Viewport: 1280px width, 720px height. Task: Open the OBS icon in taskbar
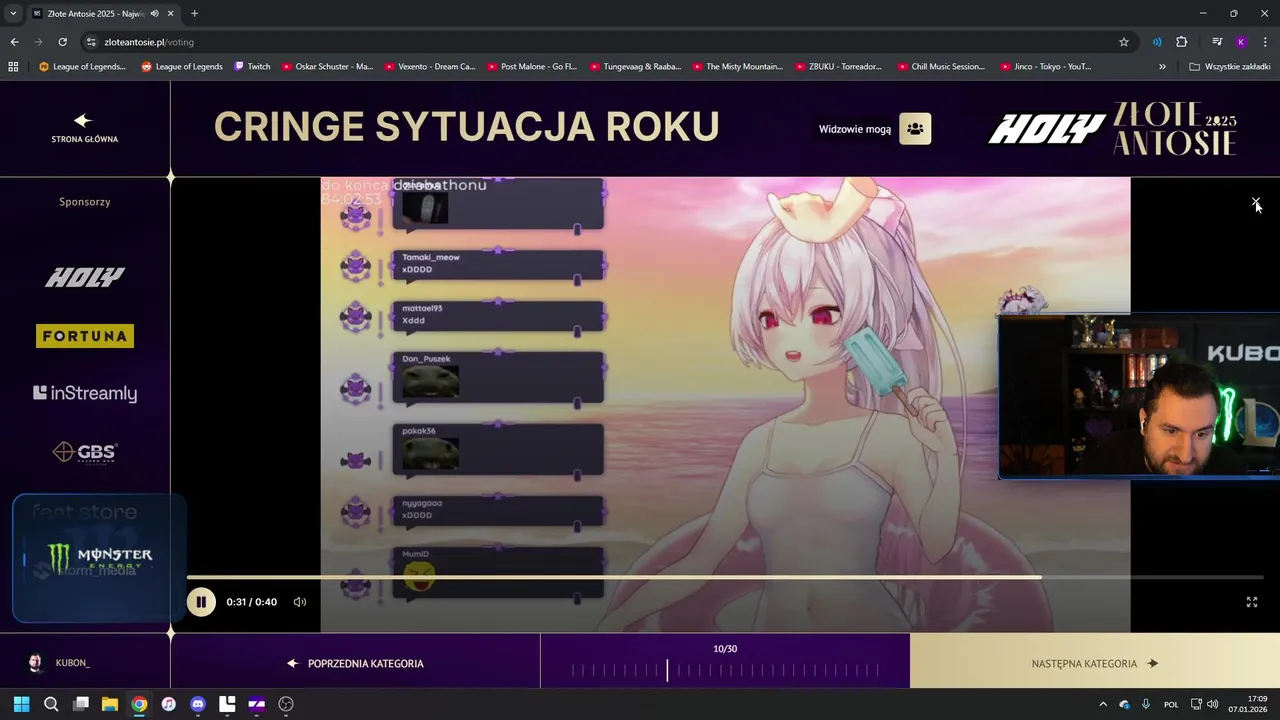click(x=286, y=704)
